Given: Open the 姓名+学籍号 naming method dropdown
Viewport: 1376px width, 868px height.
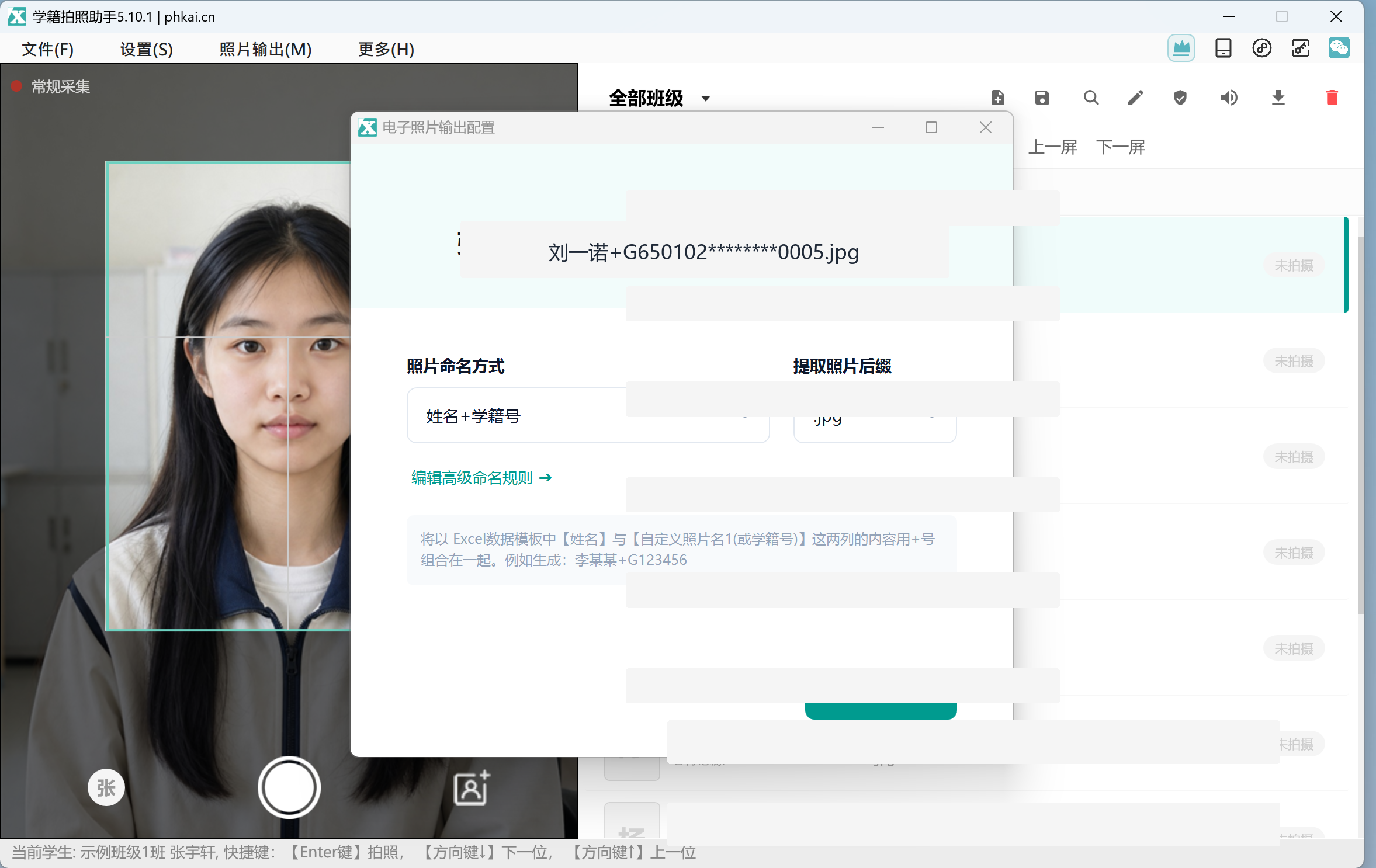Looking at the screenshot, I should click(588, 415).
